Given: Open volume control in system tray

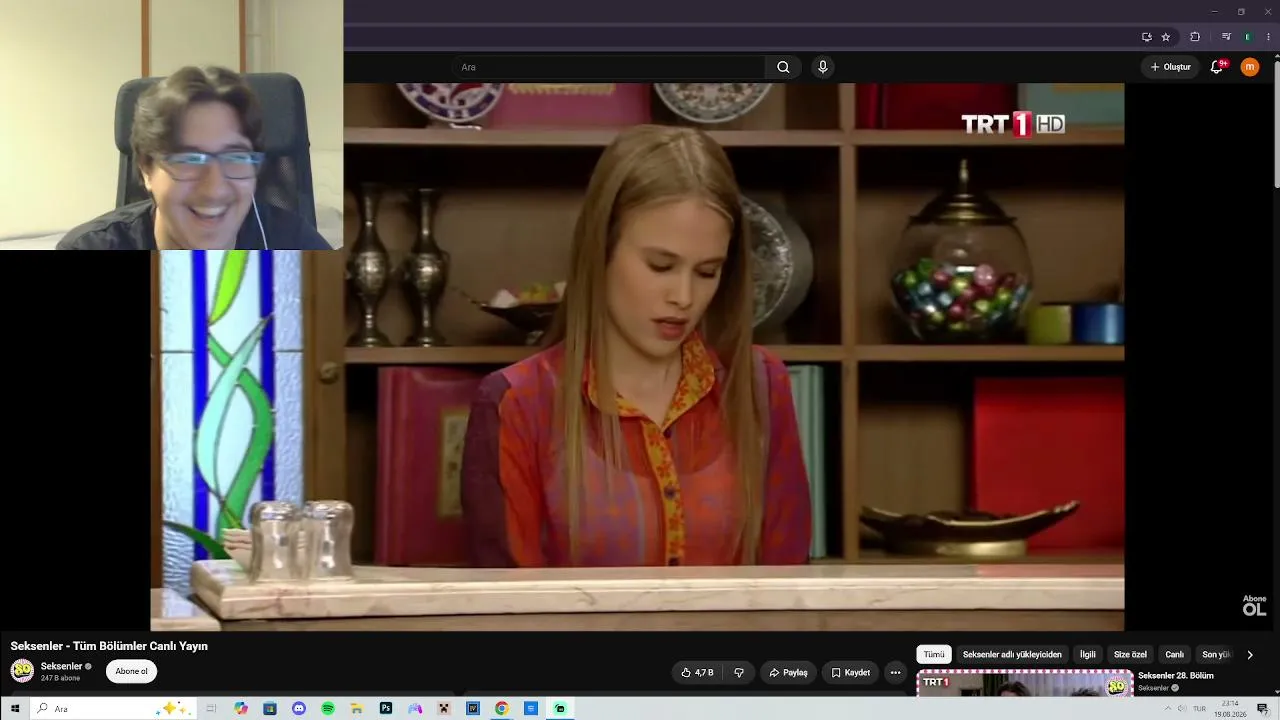Looking at the screenshot, I should [x=1182, y=709].
